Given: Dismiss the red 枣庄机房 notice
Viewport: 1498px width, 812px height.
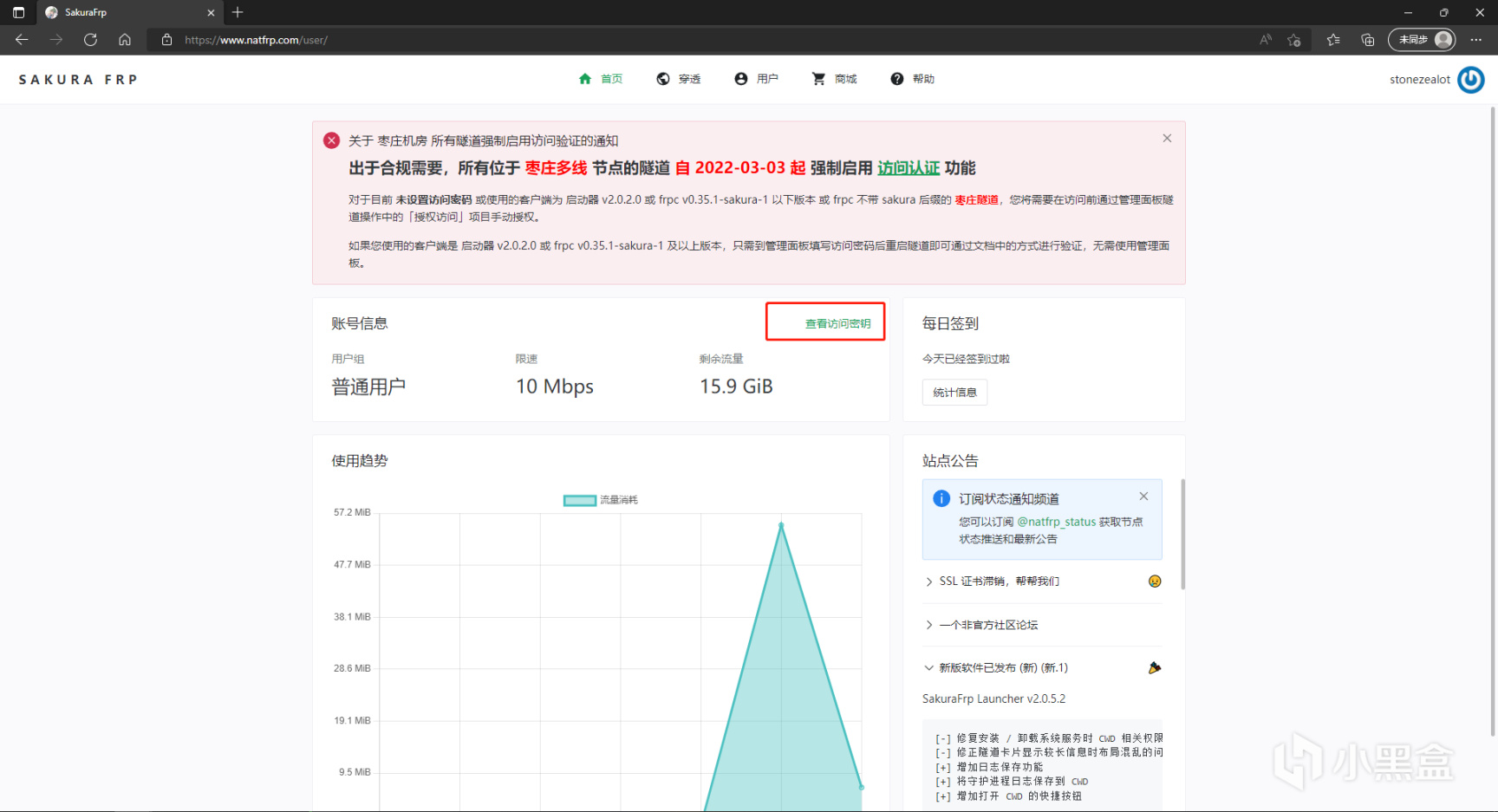Looking at the screenshot, I should coord(1167,139).
